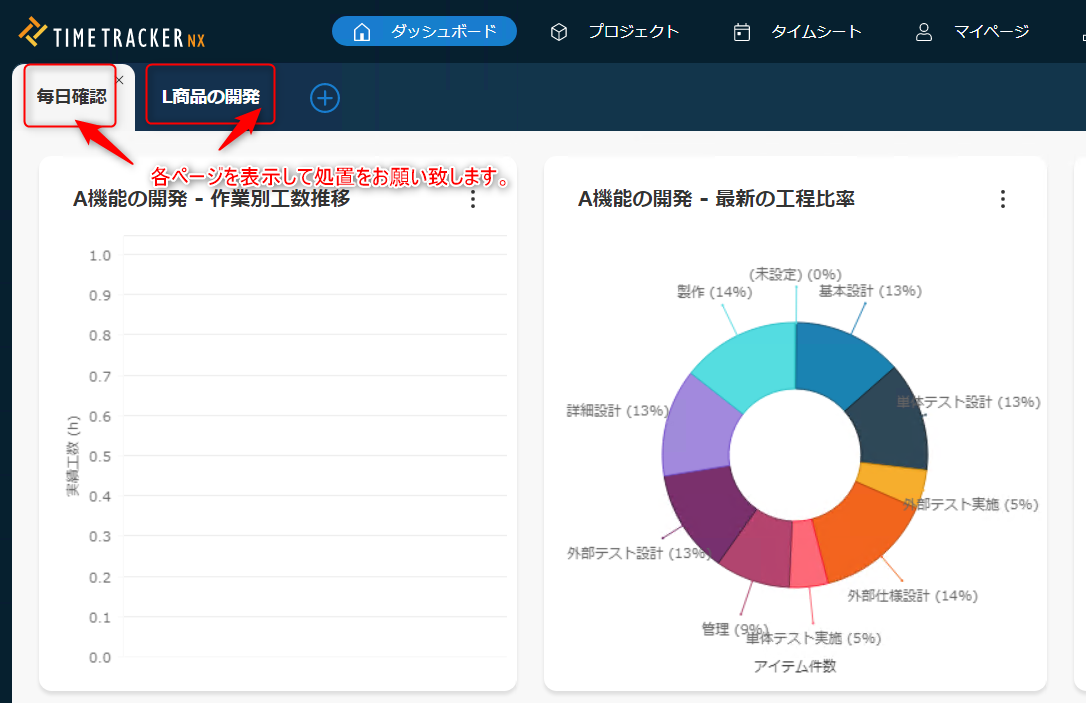Open options menu for 作業別工数推移 chart

coord(473,199)
